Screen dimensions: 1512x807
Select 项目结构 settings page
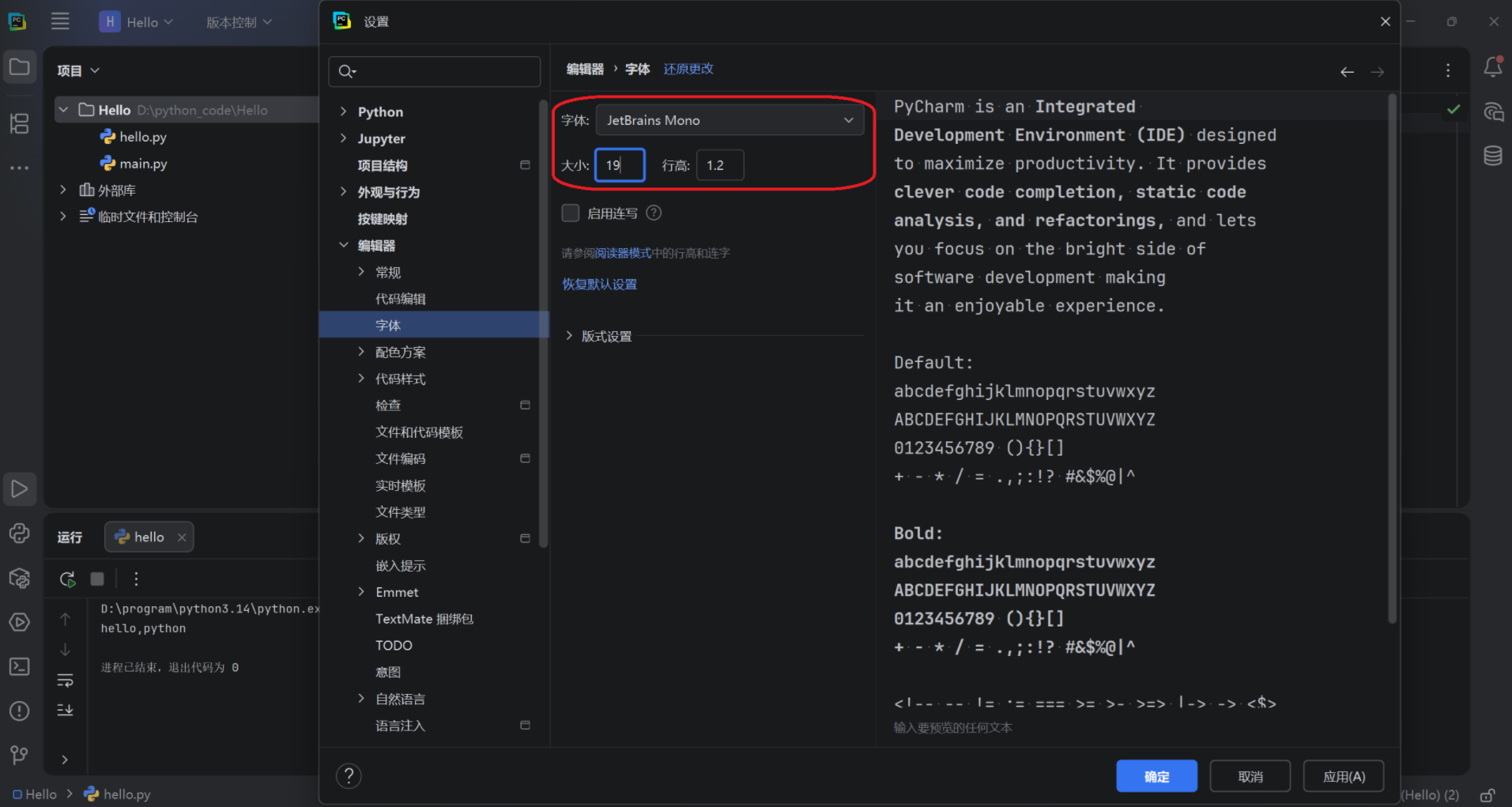click(x=383, y=165)
